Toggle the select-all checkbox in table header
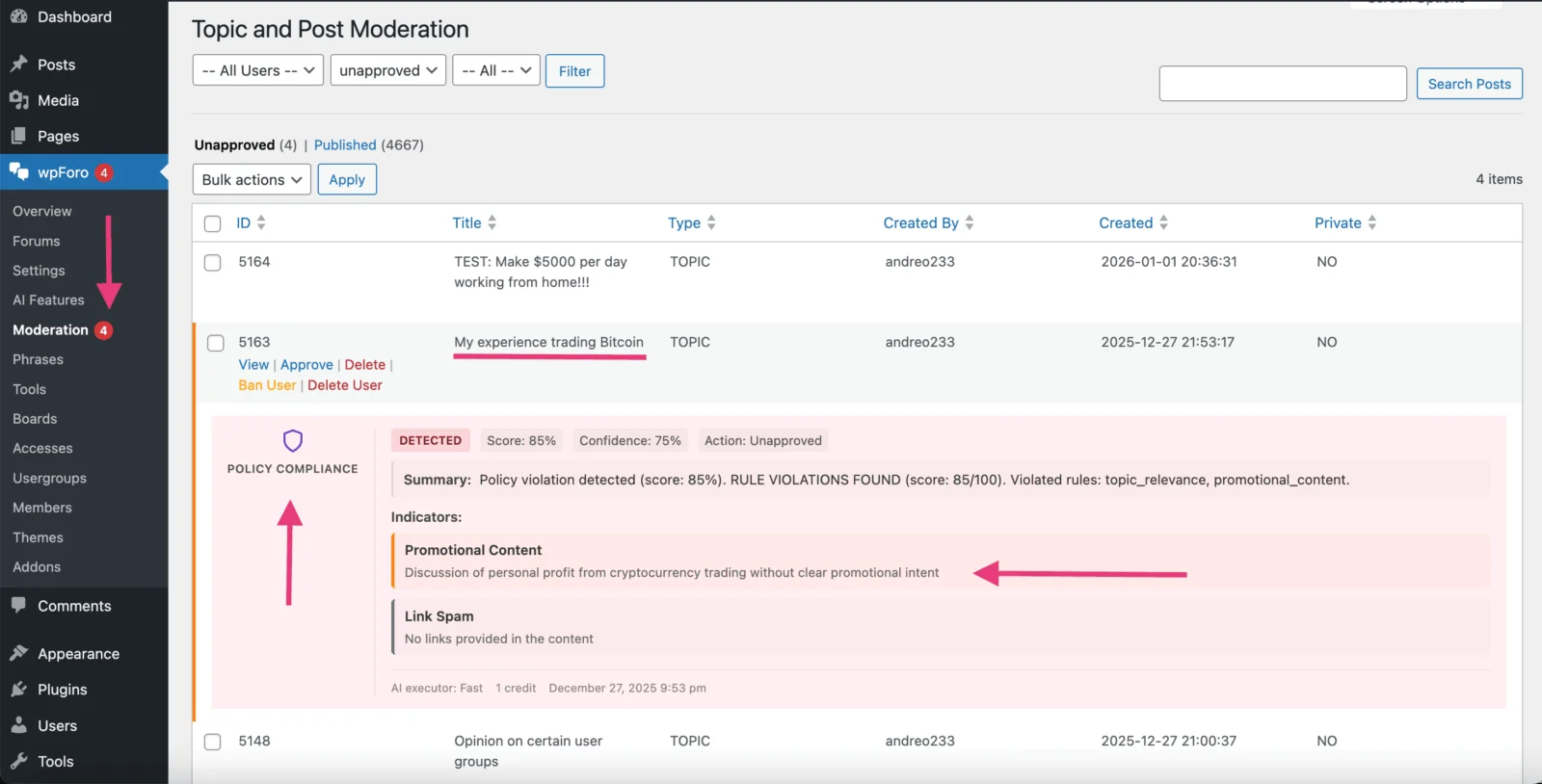1542x784 pixels. point(213,223)
